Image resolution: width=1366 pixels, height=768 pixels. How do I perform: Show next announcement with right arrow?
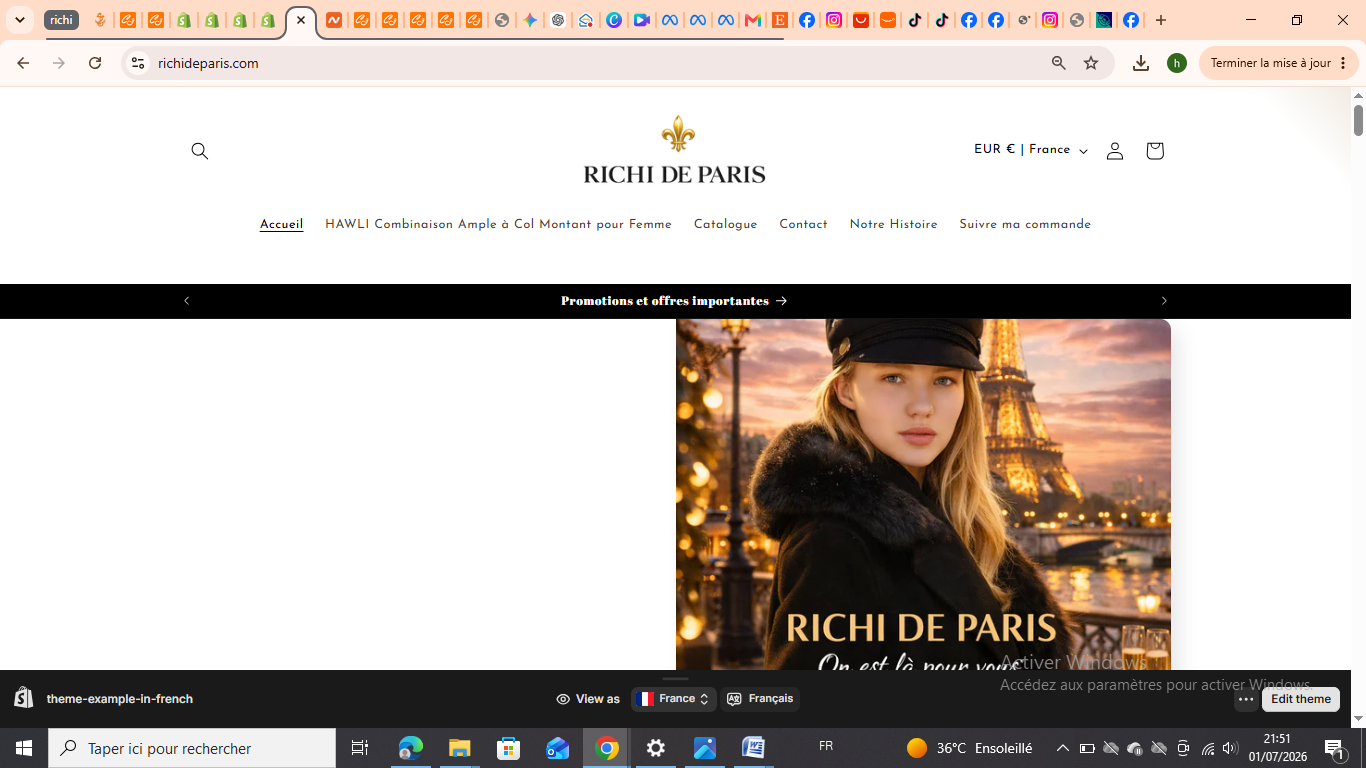click(1164, 301)
